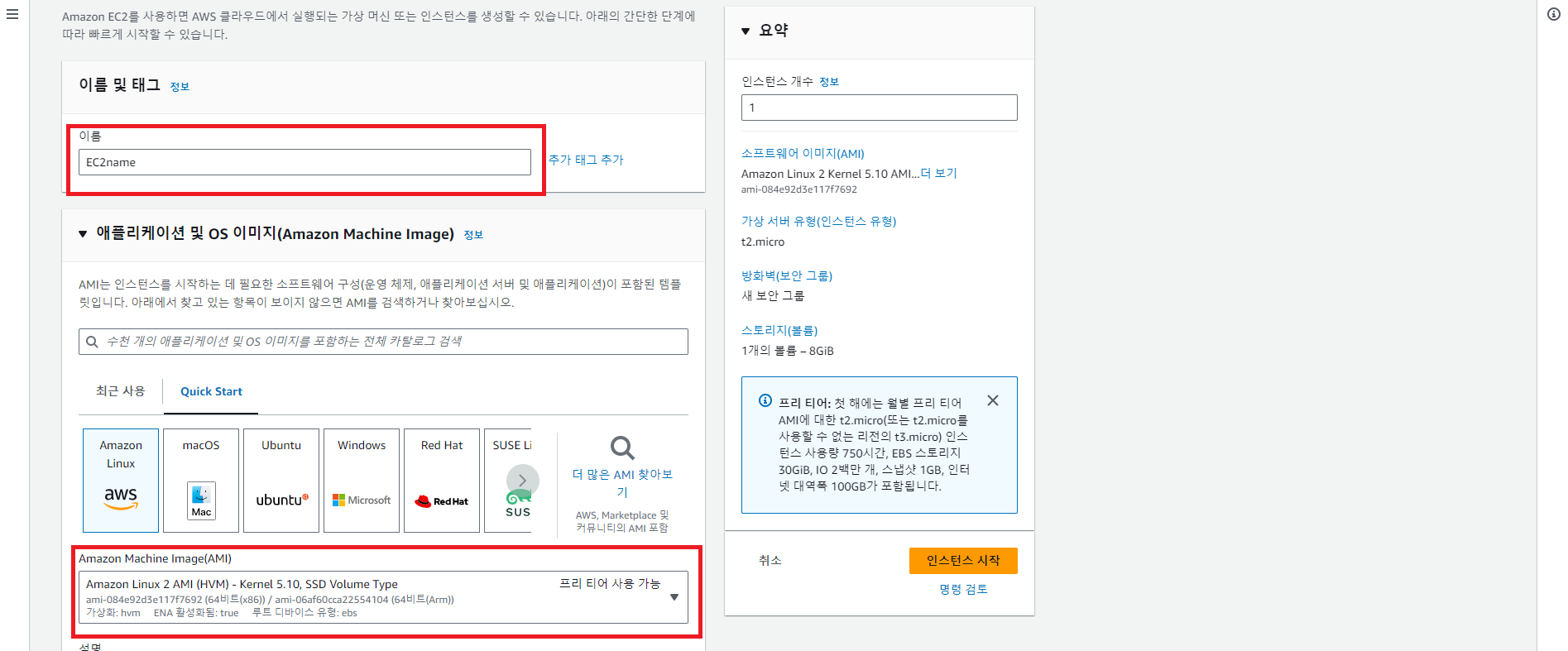Select the macOS AMI tile
This screenshot has width=1568, height=651.
point(201,481)
